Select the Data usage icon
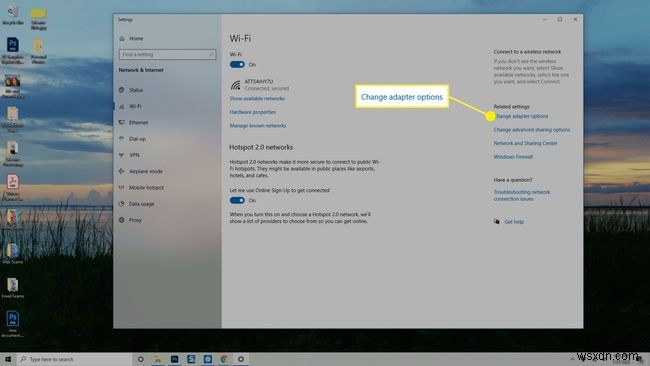This screenshot has width=650, height=366. pos(121,204)
